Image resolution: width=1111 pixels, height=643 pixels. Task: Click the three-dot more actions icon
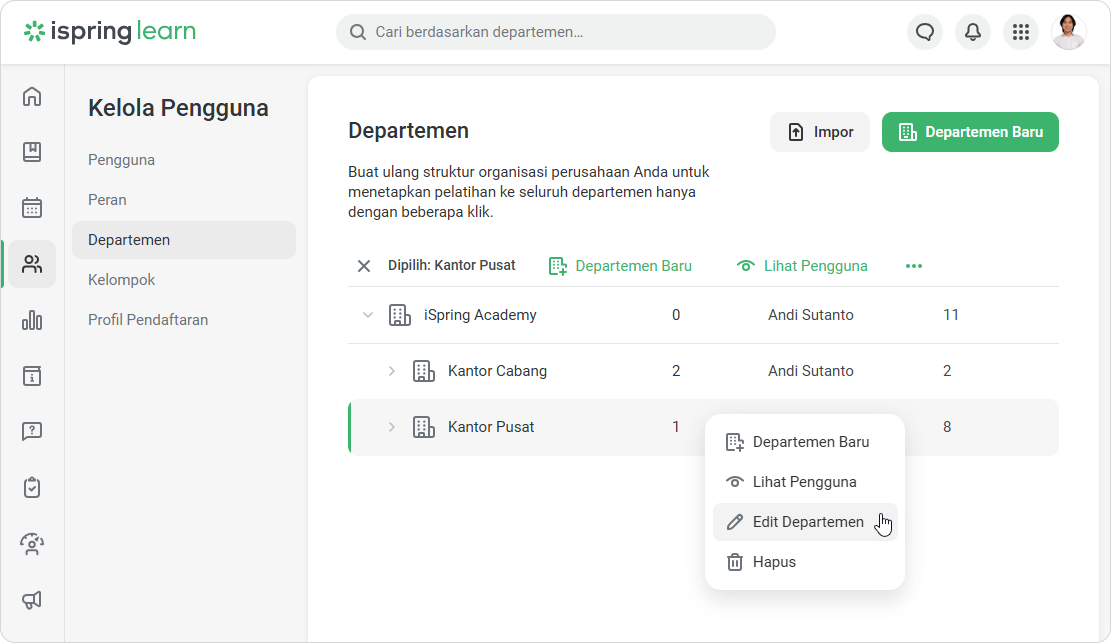click(x=913, y=266)
